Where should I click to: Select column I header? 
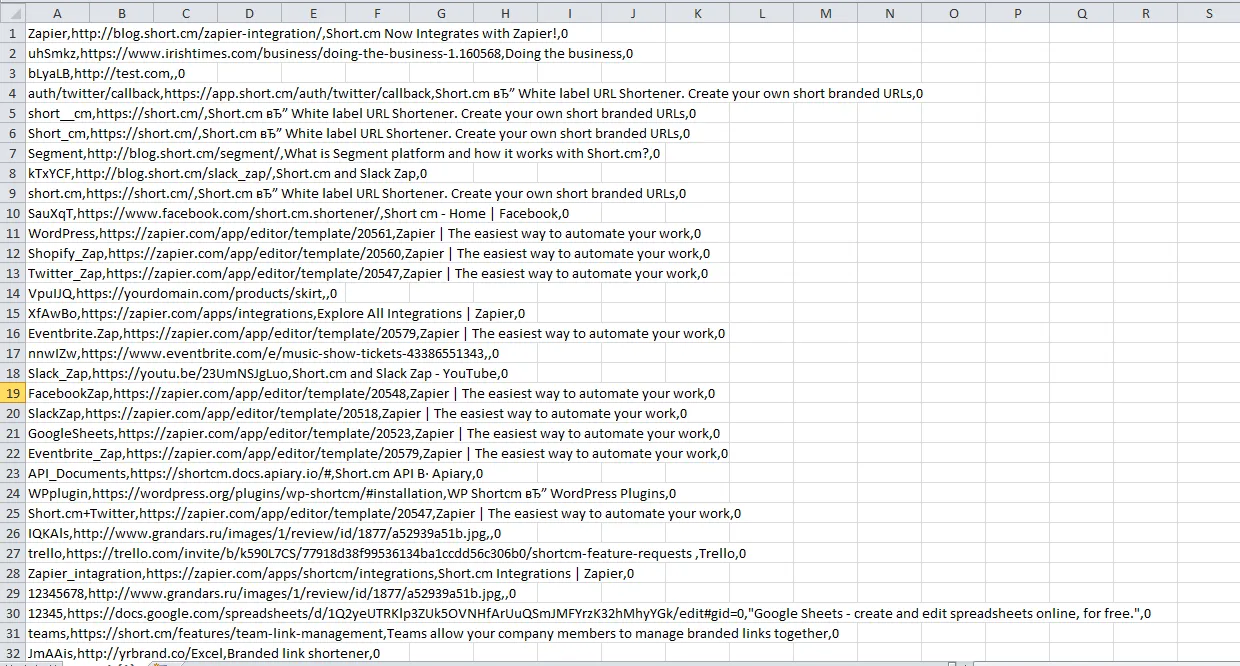coord(569,13)
